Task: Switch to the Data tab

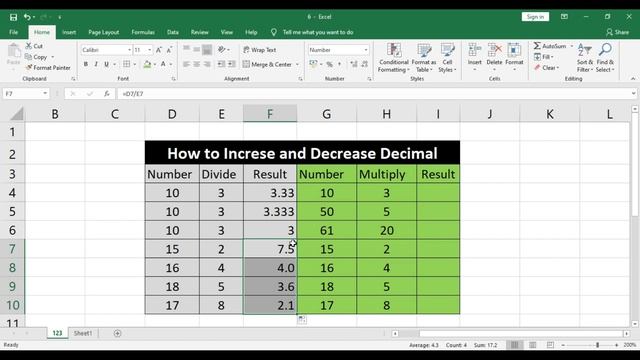Action: click(x=173, y=32)
